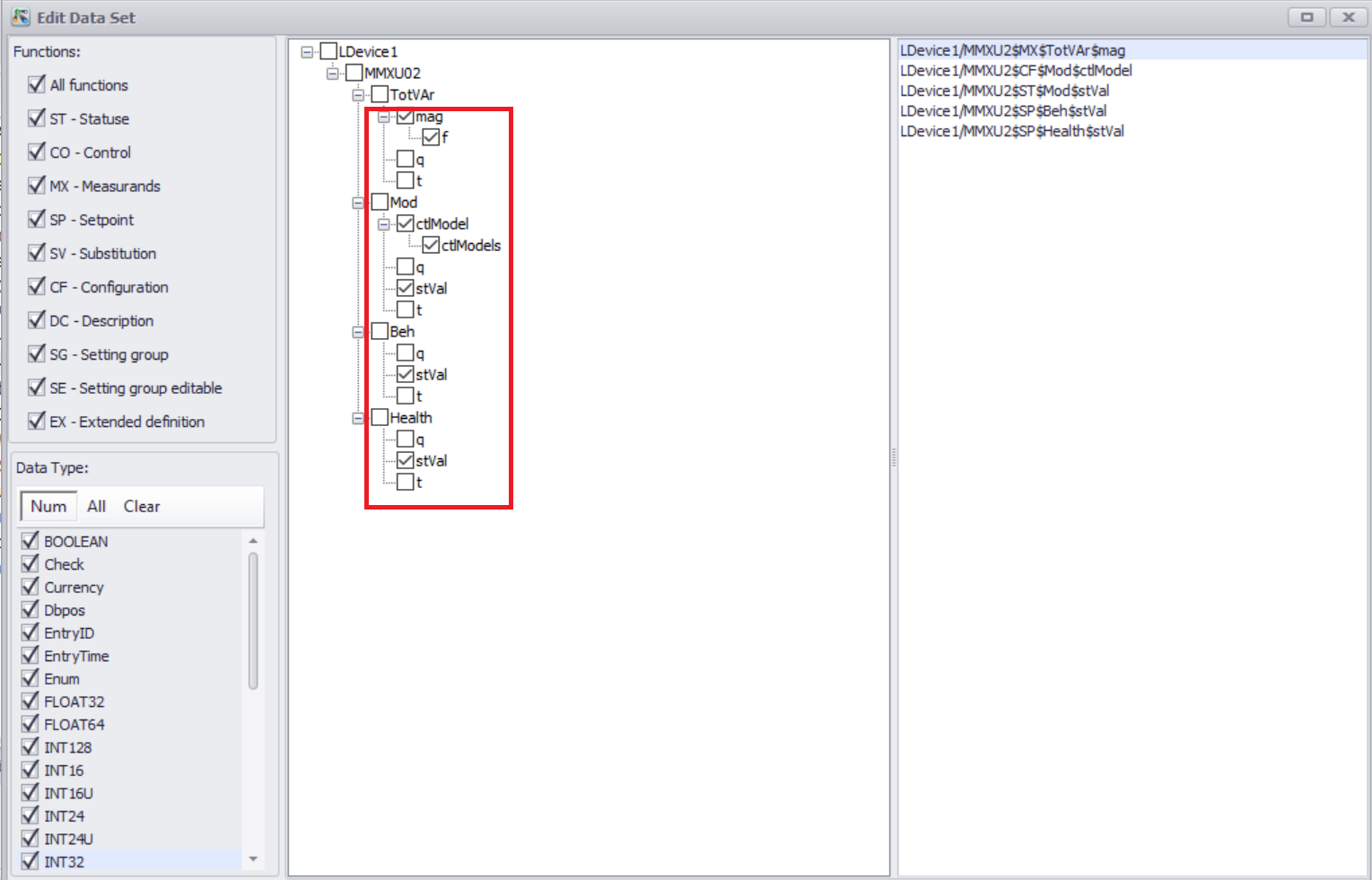This screenshot has width=1372, height=880.
Task: Collapse the MMXU02 tree node
Action: (x=332, y=74)
